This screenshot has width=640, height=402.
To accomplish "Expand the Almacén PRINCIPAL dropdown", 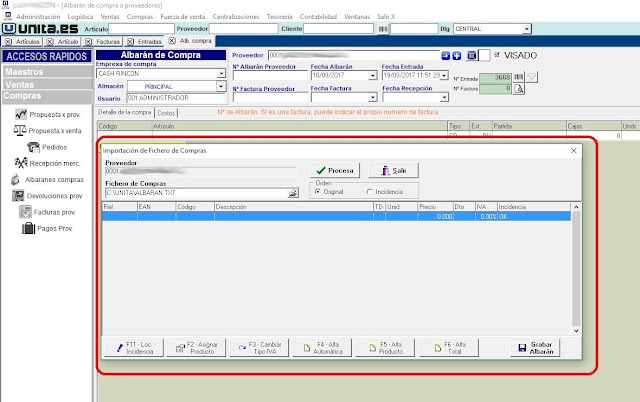I will 220,87.
